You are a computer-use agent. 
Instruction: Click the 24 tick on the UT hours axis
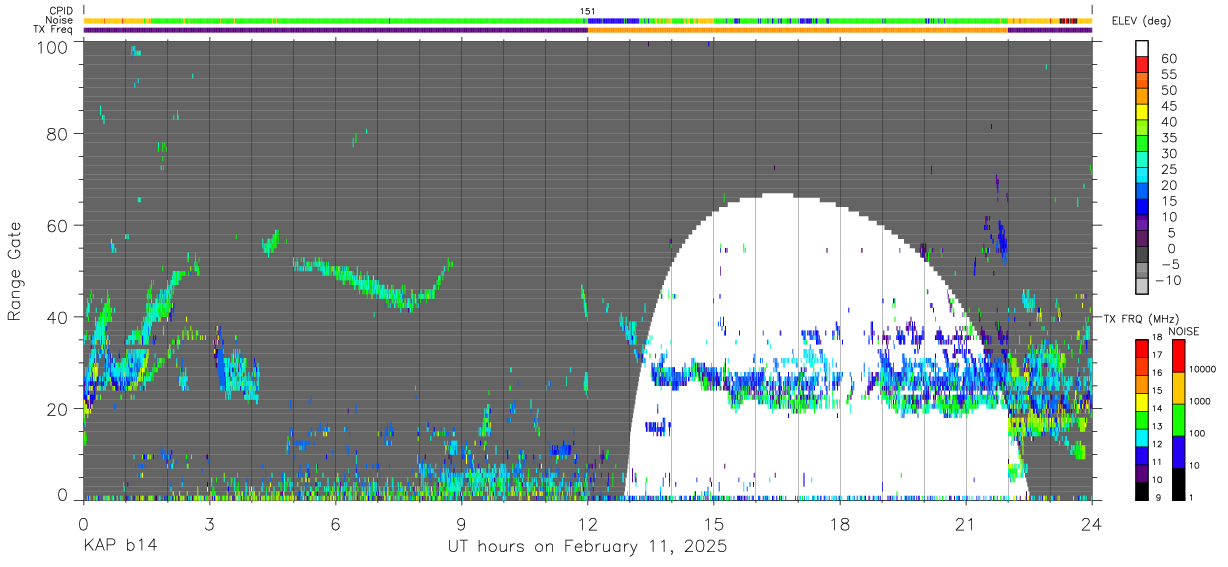[1092, 523]
